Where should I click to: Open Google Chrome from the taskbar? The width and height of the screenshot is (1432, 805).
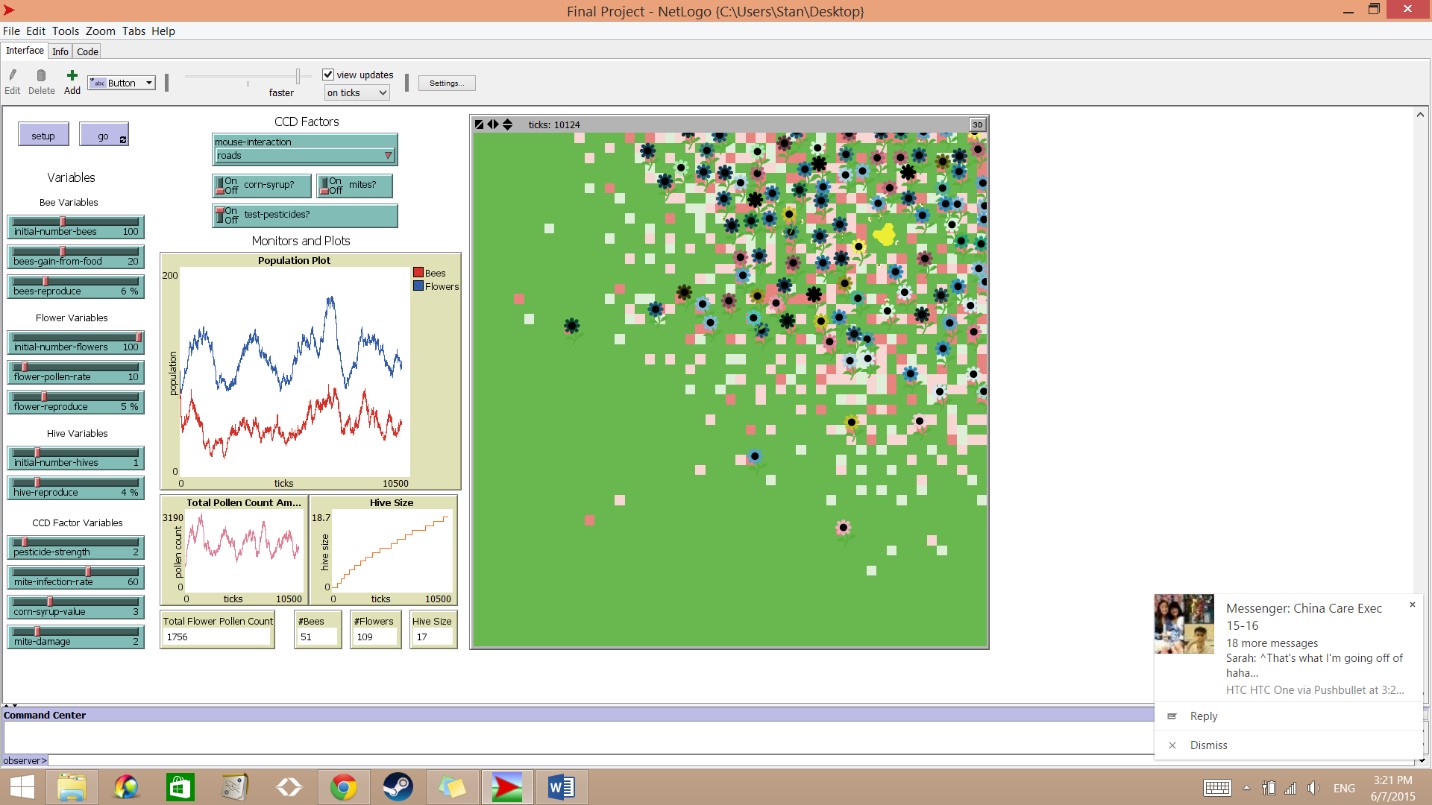pyautogui.click(x=344, y=787)
